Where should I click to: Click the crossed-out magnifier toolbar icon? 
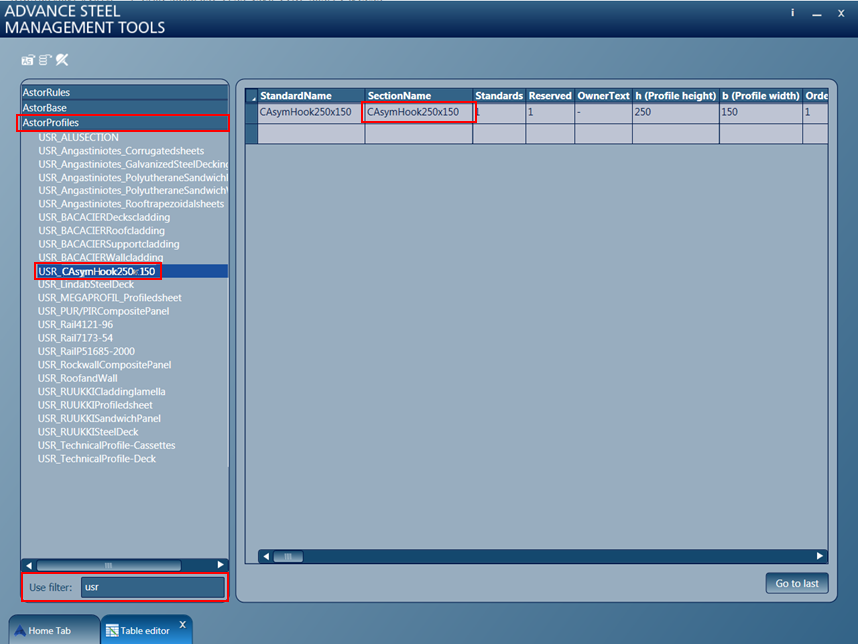coord(62,60)
